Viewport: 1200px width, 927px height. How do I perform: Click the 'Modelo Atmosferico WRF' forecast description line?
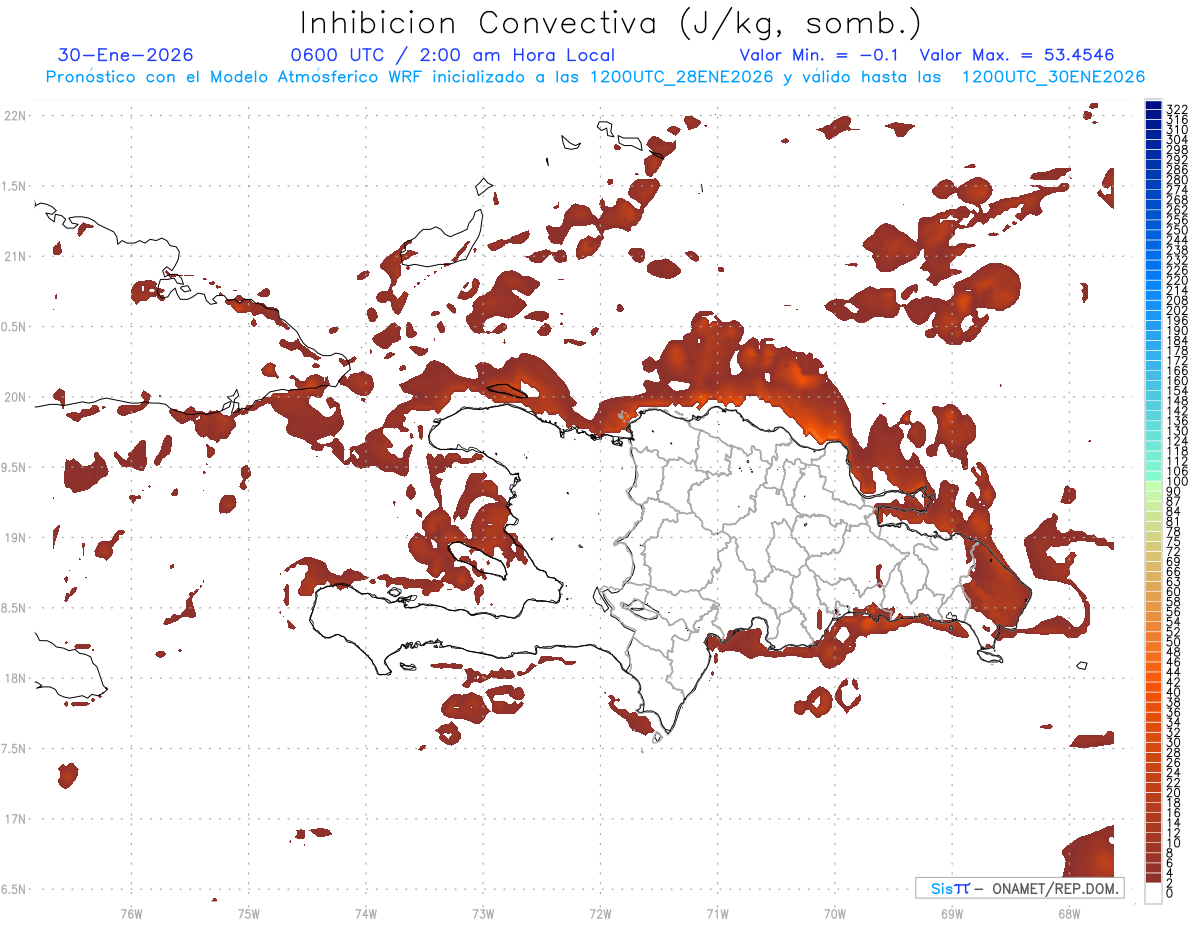(x=595, y=77)
